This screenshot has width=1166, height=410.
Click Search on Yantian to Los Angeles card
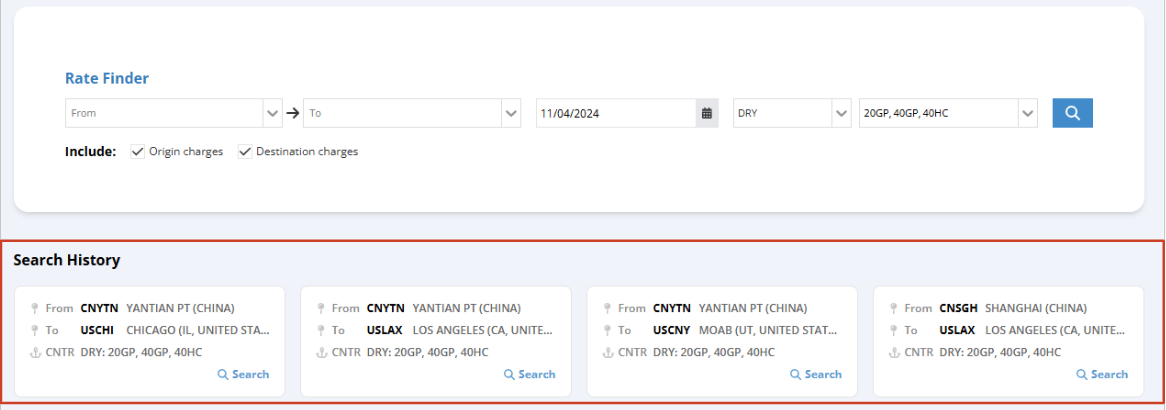[529, 374]
